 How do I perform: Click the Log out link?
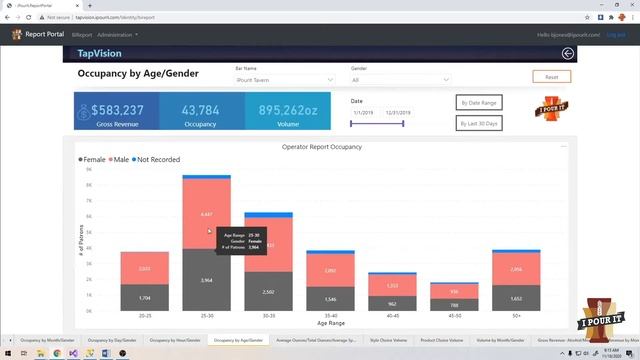[616, 35]
